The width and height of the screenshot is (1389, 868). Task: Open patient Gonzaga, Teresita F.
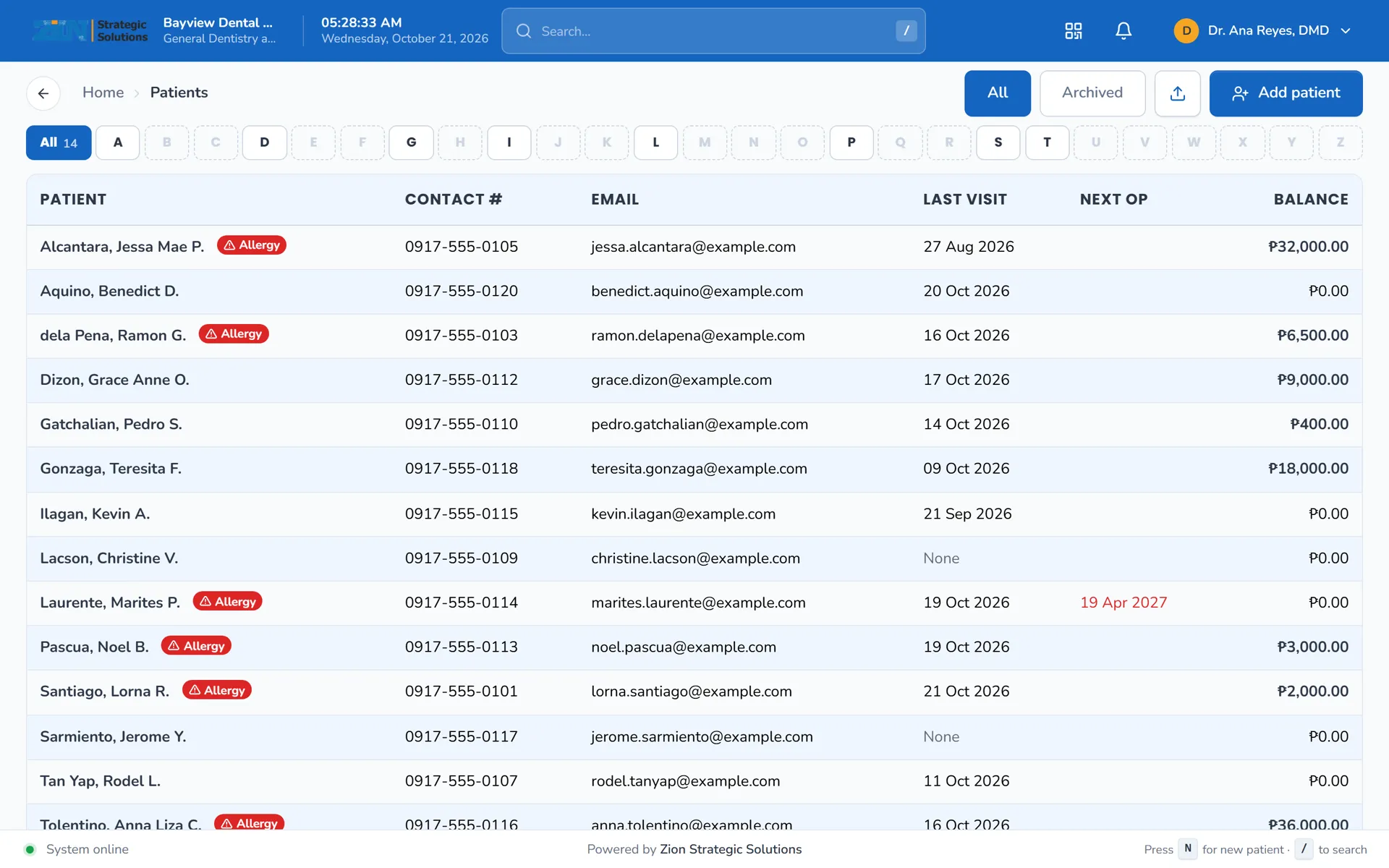click(x=111, y=469)
